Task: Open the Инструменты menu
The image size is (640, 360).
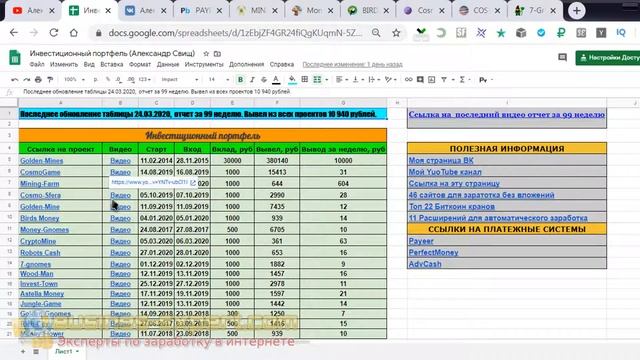Action: [204, 64]
